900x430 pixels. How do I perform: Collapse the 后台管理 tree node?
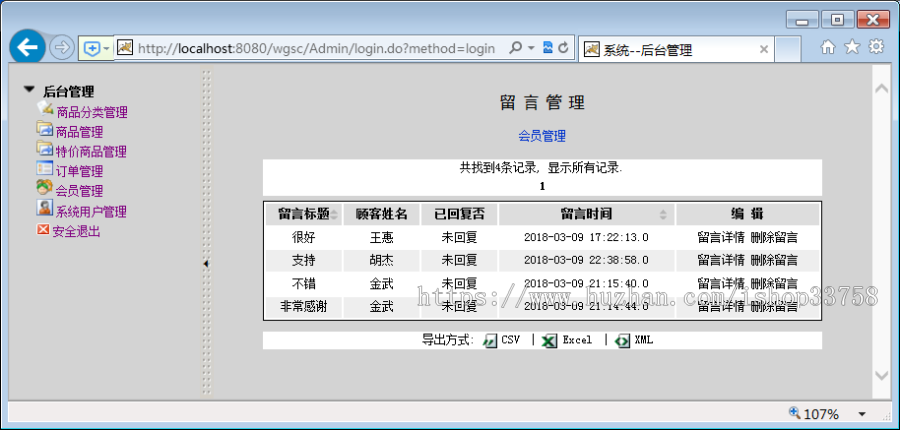pos(29,90)
